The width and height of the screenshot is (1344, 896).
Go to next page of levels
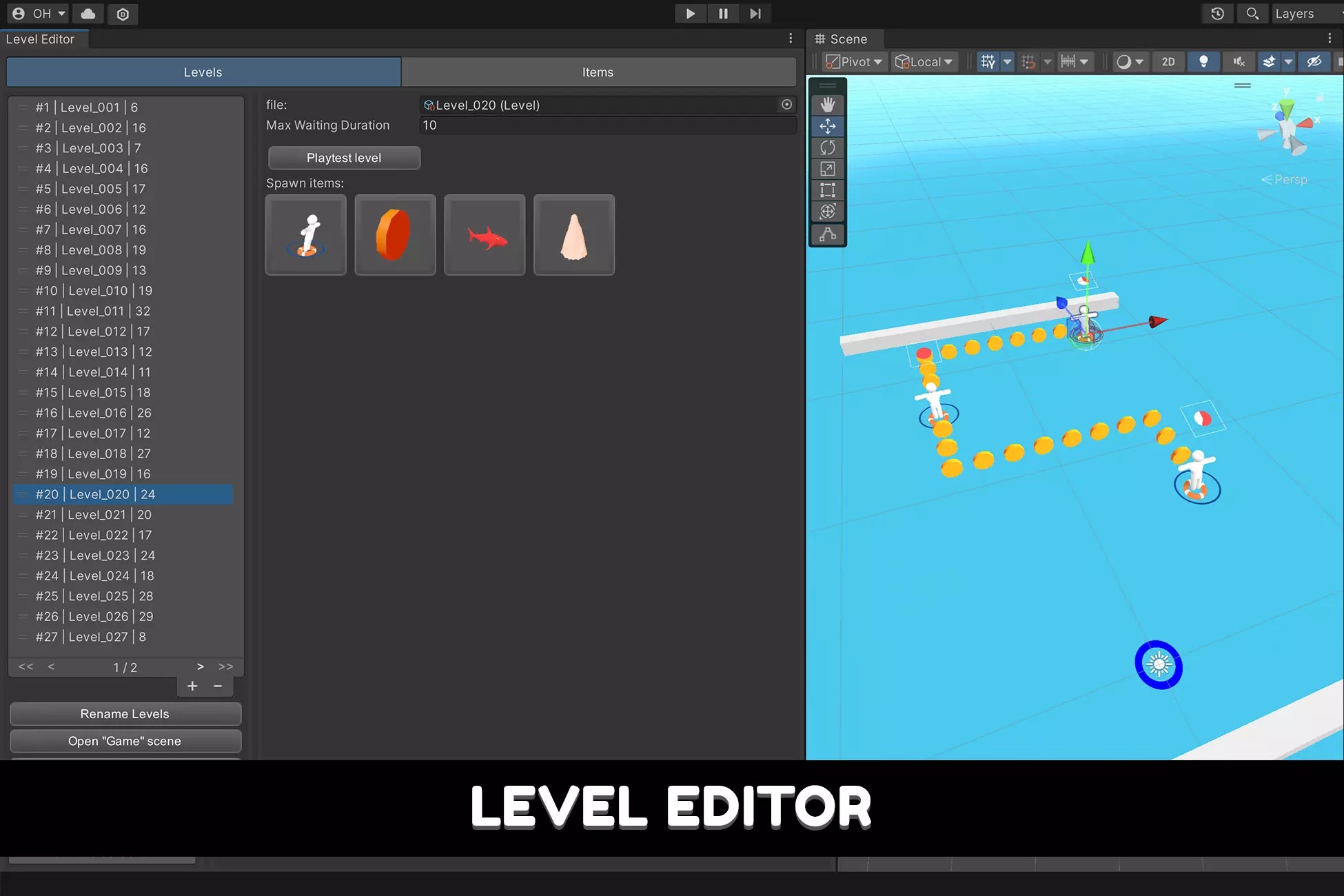click(x=200, y=666)
